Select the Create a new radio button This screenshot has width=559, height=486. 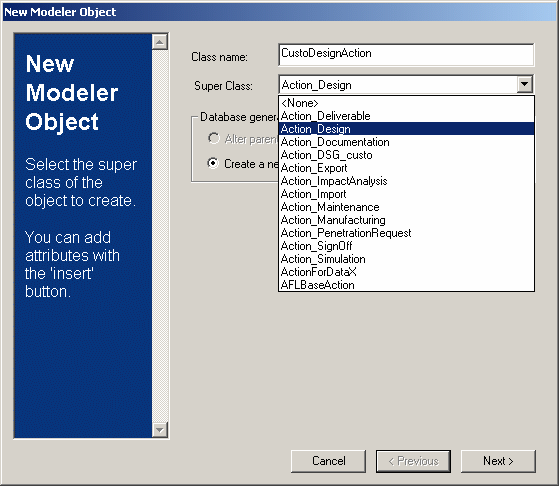213,163
